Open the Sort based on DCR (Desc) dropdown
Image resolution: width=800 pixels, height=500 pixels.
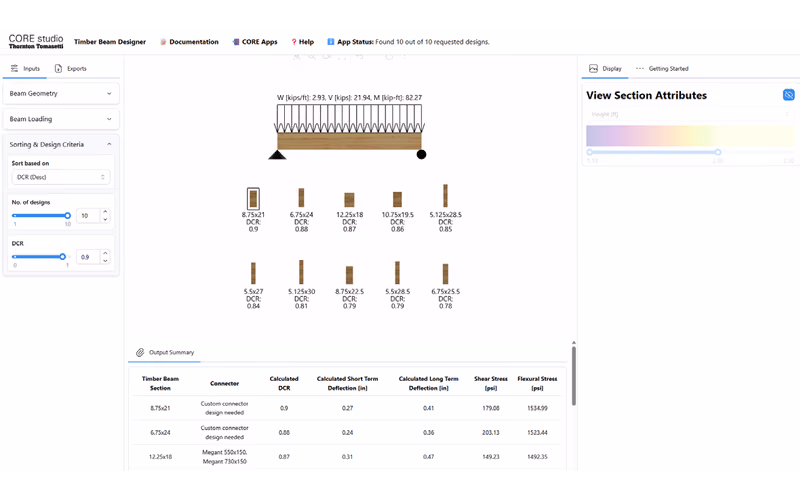point(61,177)
